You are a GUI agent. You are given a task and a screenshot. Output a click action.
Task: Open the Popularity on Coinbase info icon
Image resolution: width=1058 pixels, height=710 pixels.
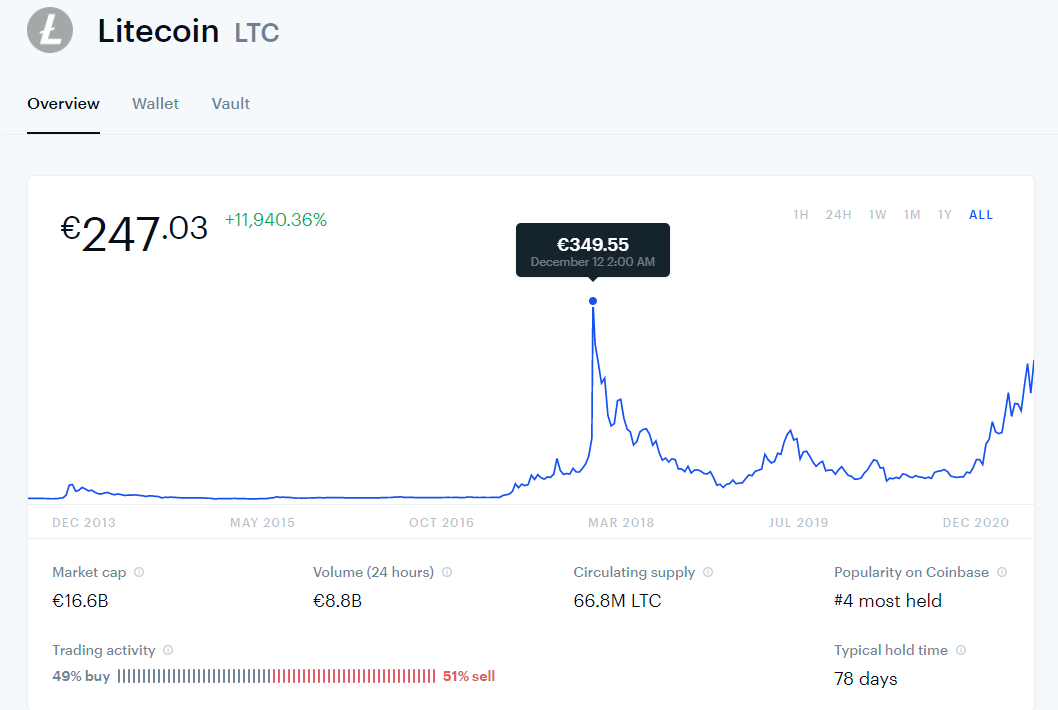(1002, 572)
